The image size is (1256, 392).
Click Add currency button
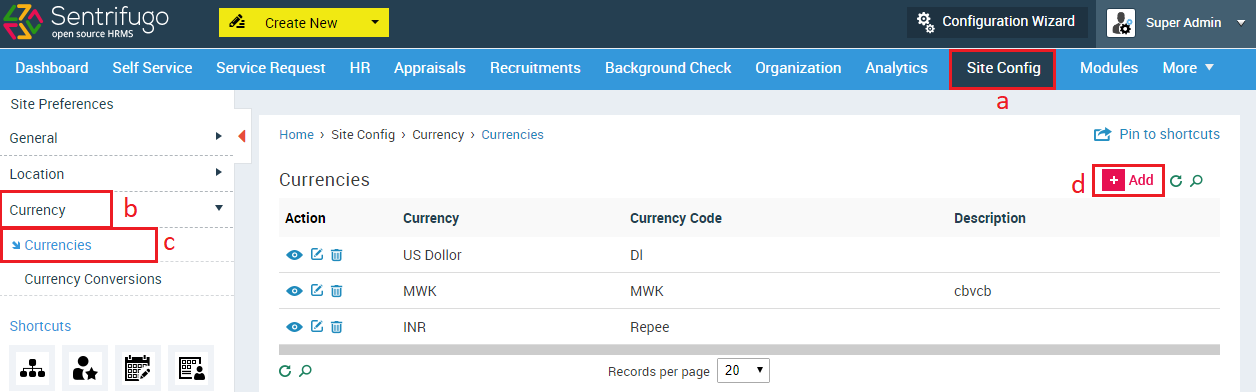coord(1129,181)
